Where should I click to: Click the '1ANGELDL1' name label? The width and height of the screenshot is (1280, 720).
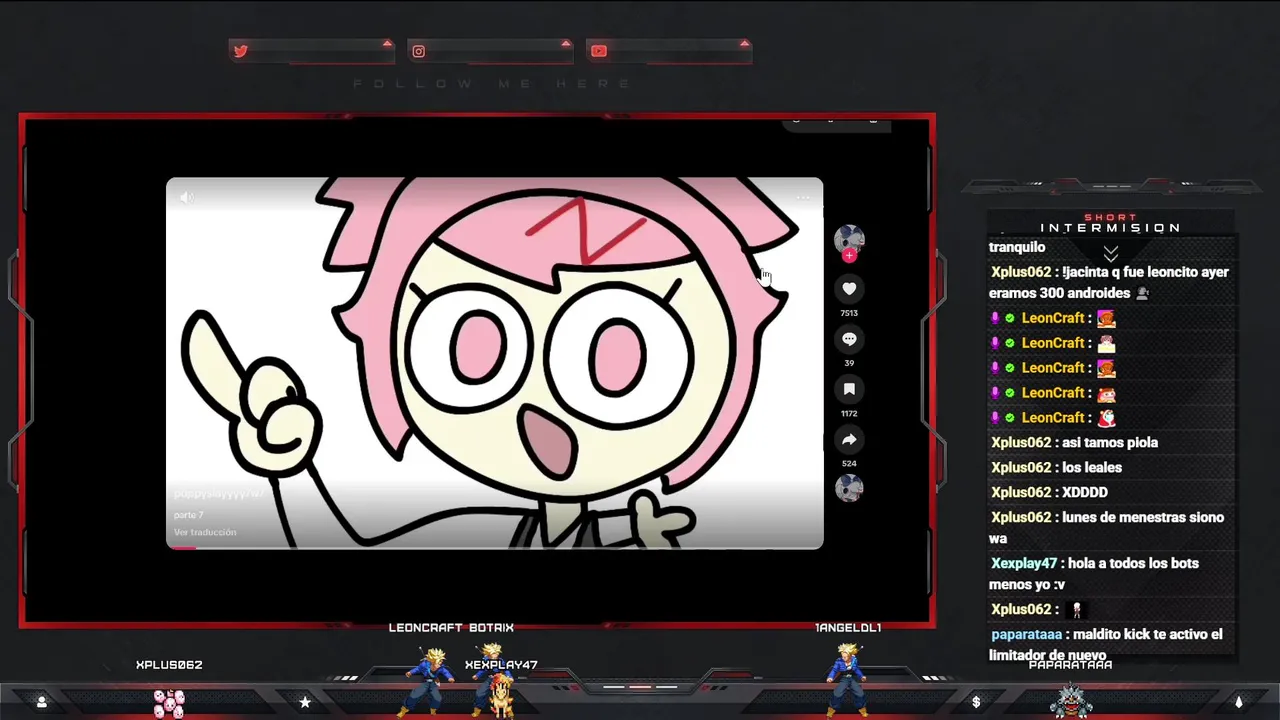(848, 628)
